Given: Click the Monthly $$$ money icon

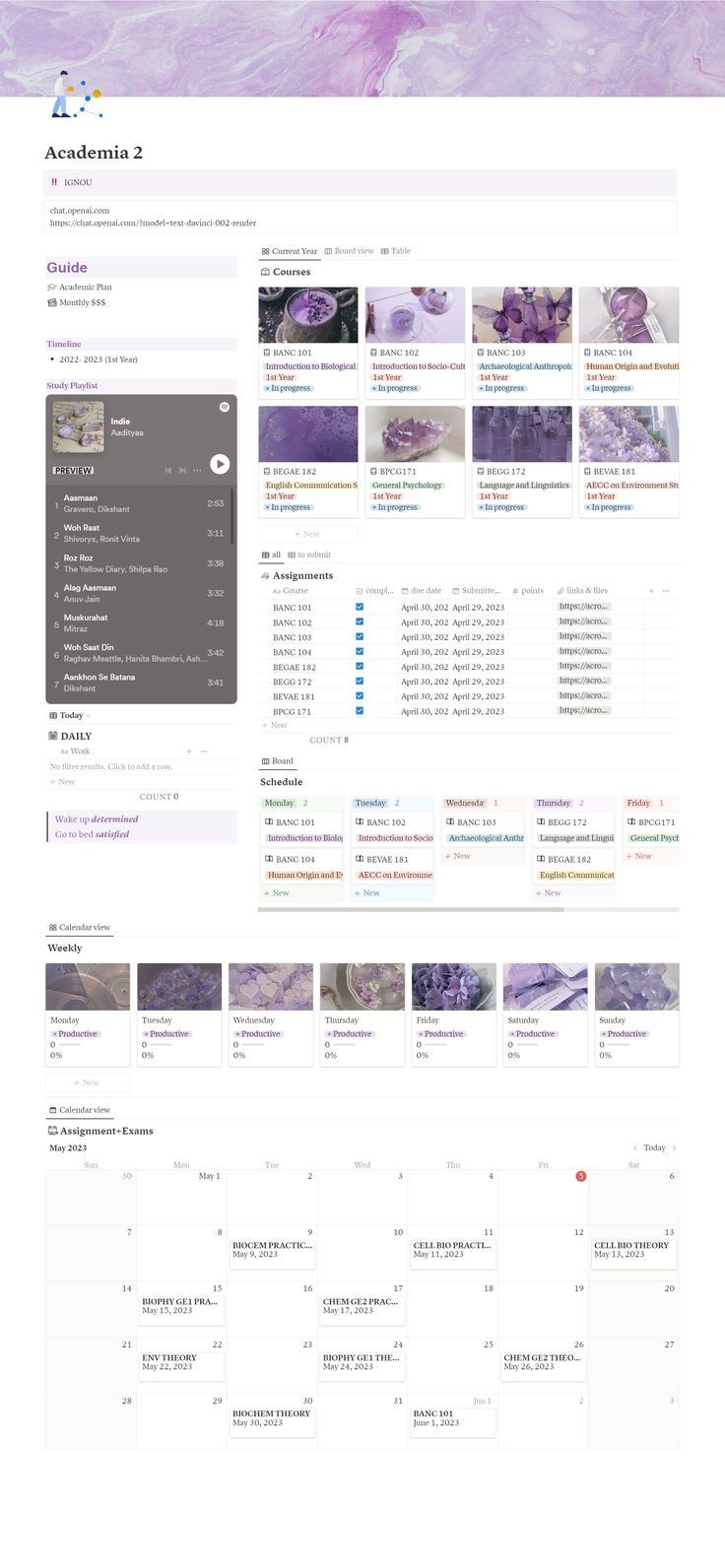Looking at the screenshot, I should [52, 302].
